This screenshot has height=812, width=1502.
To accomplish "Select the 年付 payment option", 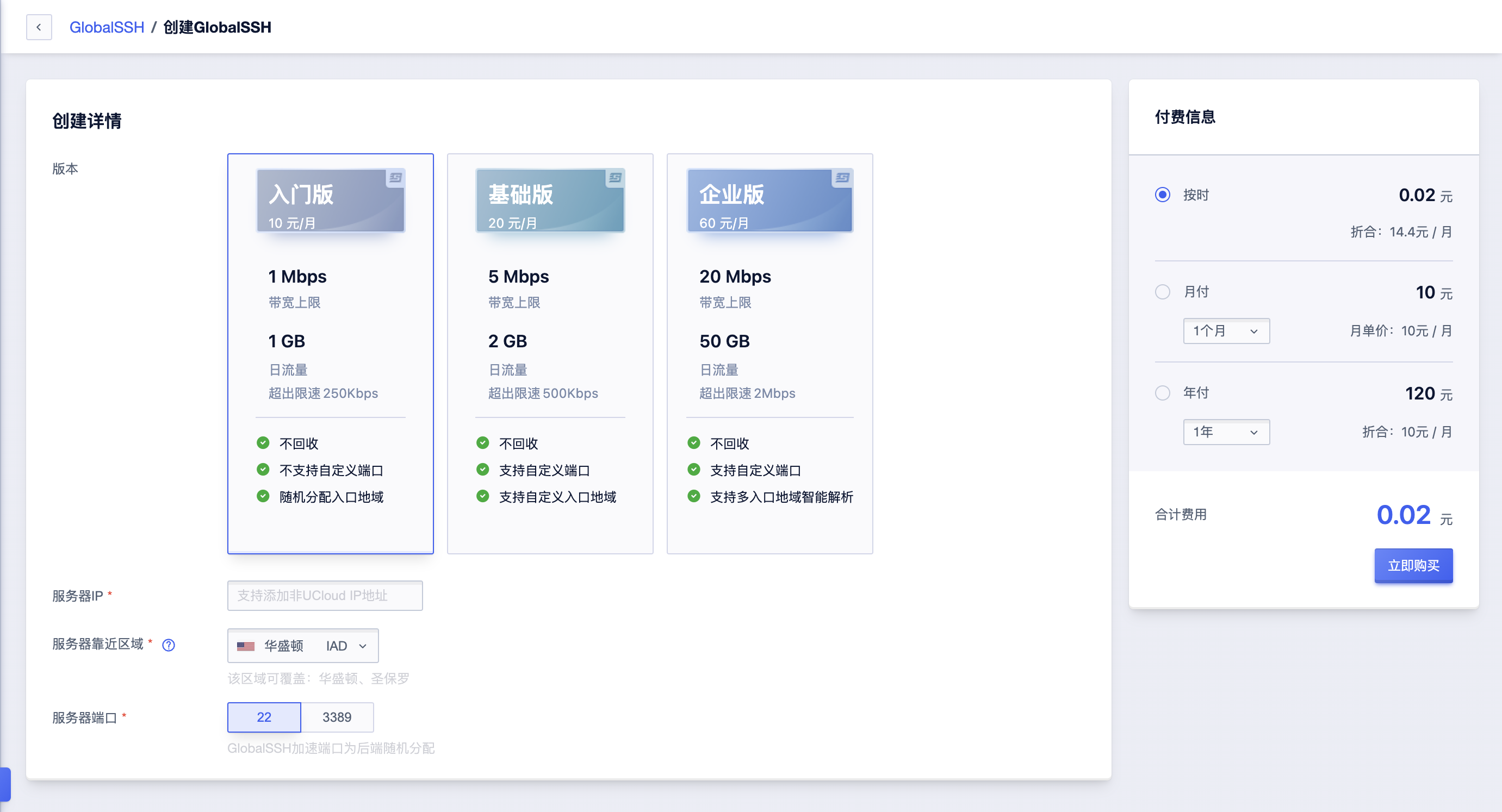I will tap(1162, 393).
